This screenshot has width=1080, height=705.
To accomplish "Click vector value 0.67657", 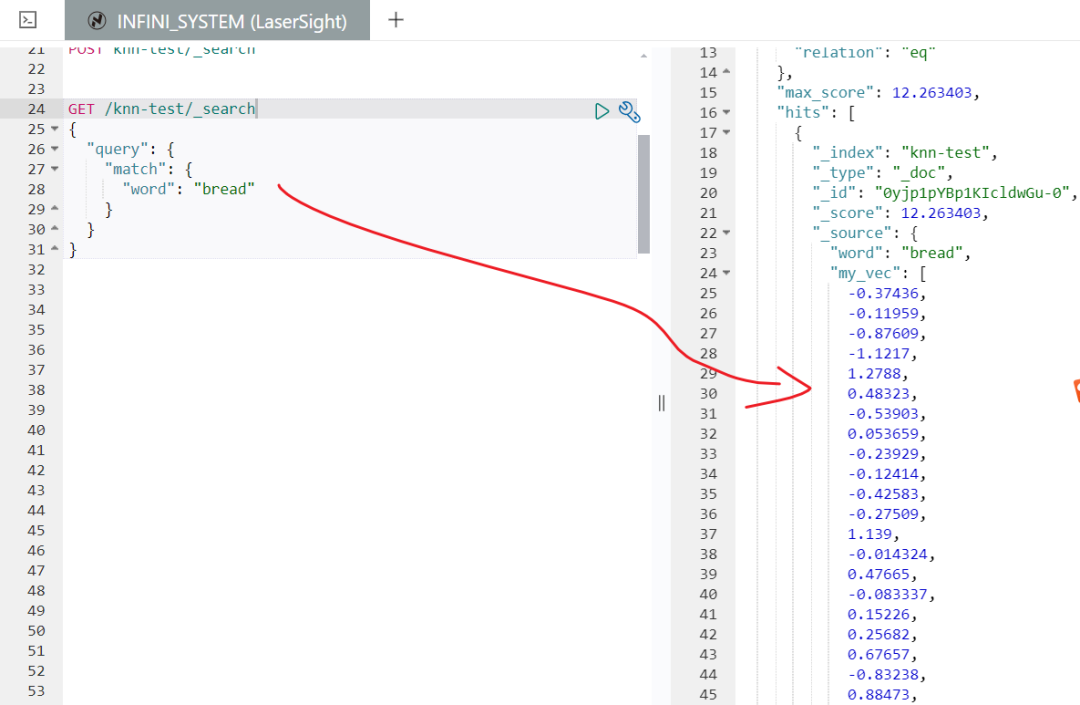I will click(879, 654).
